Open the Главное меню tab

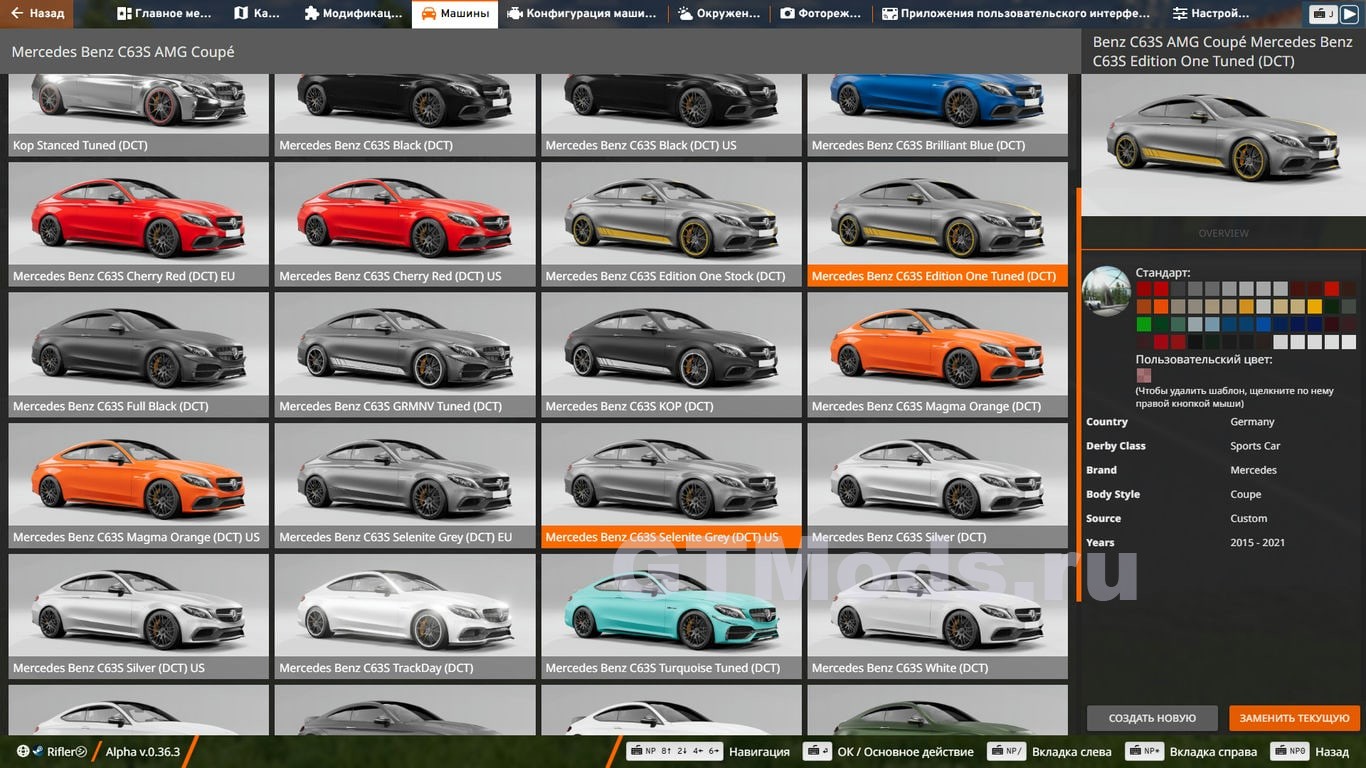[x=165, y=14]
